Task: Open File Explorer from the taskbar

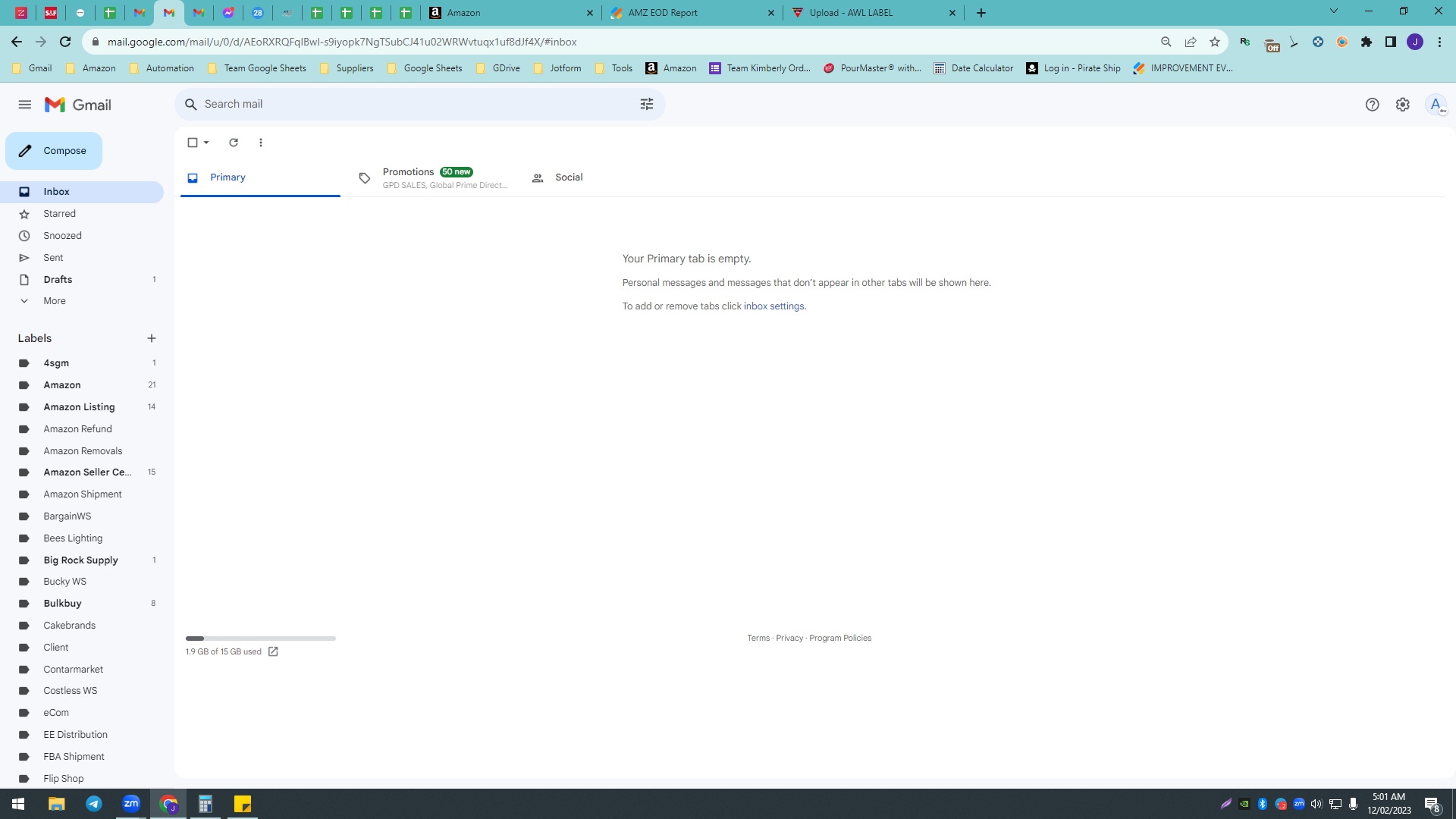Action: (x=57, y=804)
